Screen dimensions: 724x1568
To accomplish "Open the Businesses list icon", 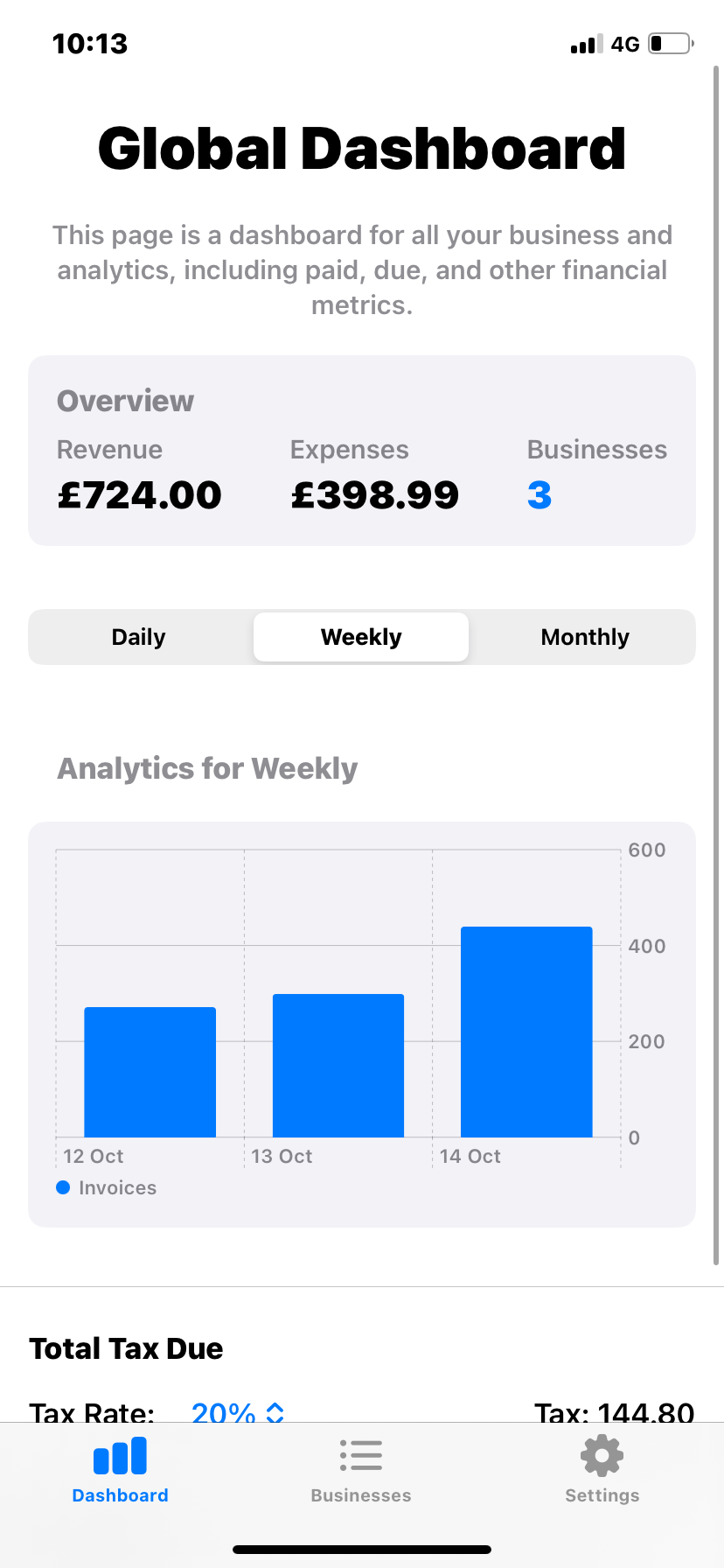I will click(361, 1456).
